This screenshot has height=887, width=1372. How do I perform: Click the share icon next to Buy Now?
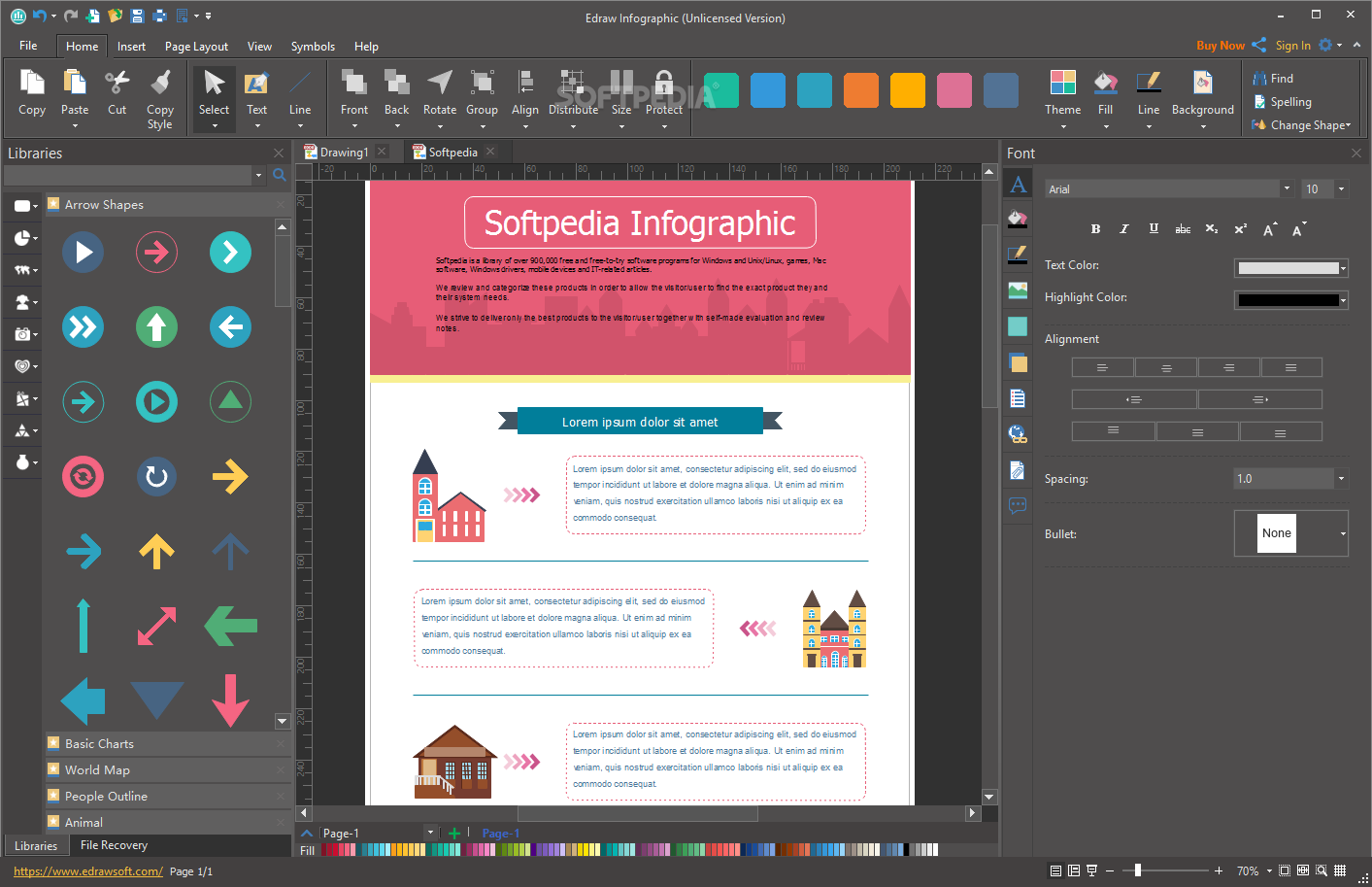(x=1258, y=45)
